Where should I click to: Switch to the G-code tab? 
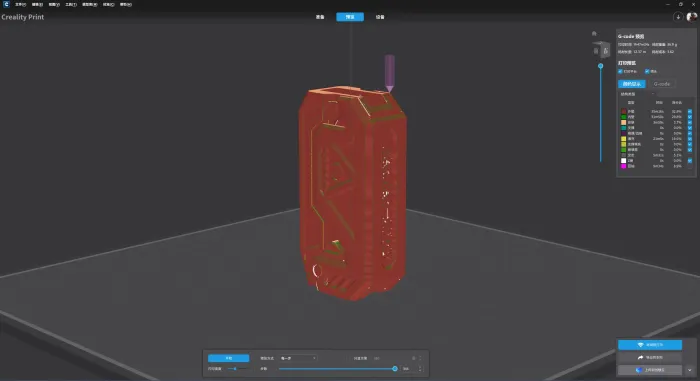pos(662,84)
